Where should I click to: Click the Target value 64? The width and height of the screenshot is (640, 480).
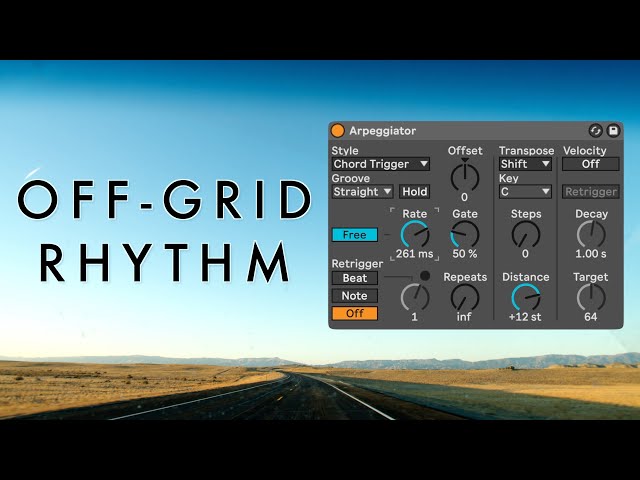point(591,317)
